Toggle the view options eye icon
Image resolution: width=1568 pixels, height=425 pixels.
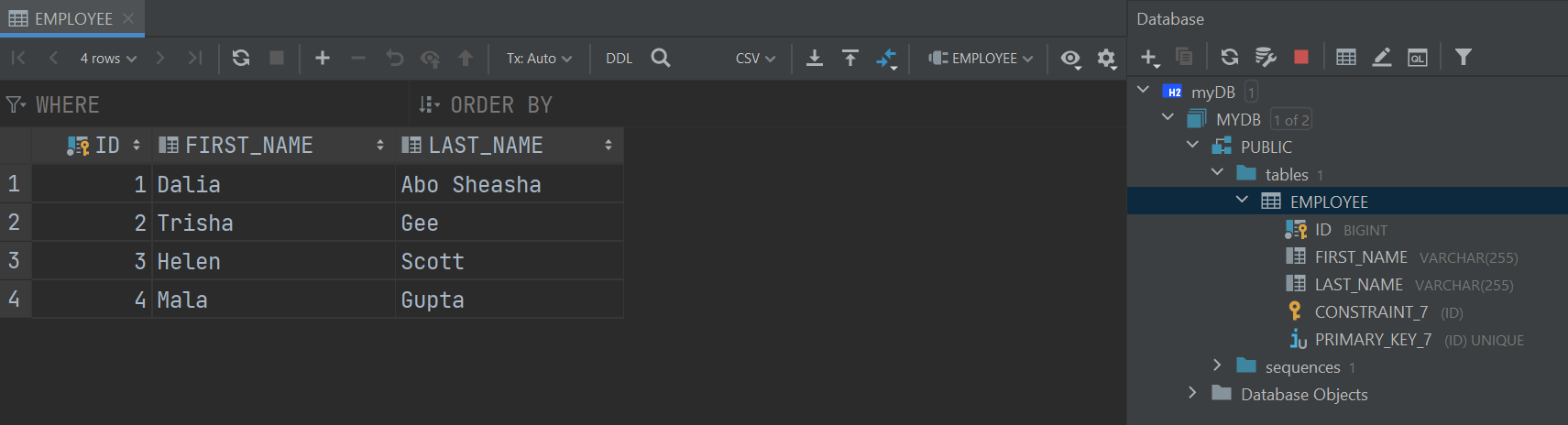[1070, 59]
